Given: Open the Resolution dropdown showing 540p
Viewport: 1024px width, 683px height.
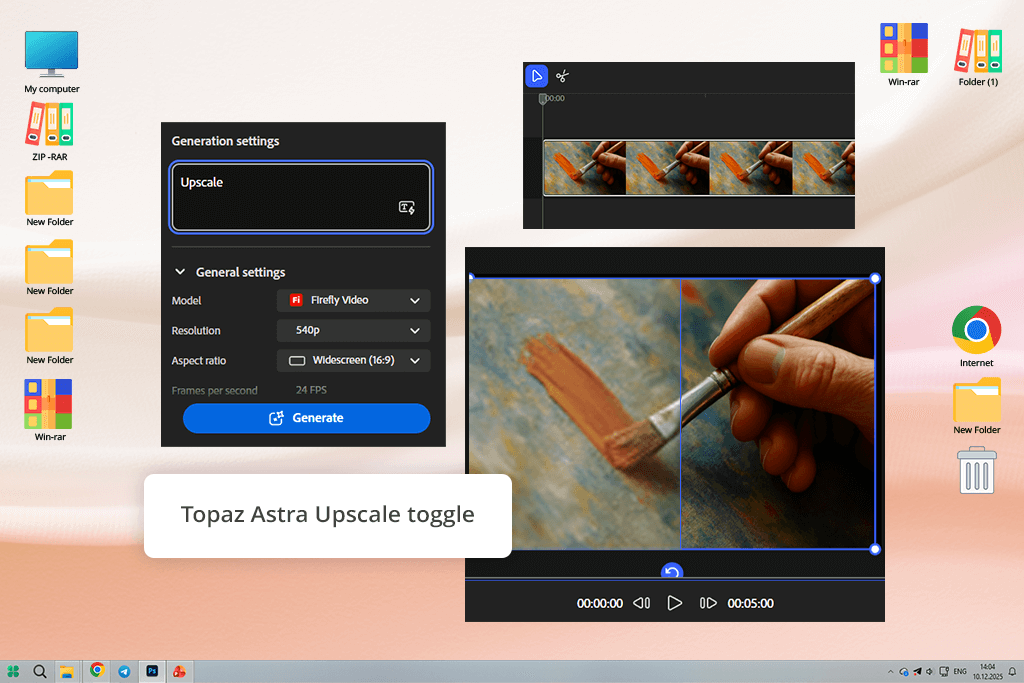Looking at the screenshot, I should click(353, 330).
